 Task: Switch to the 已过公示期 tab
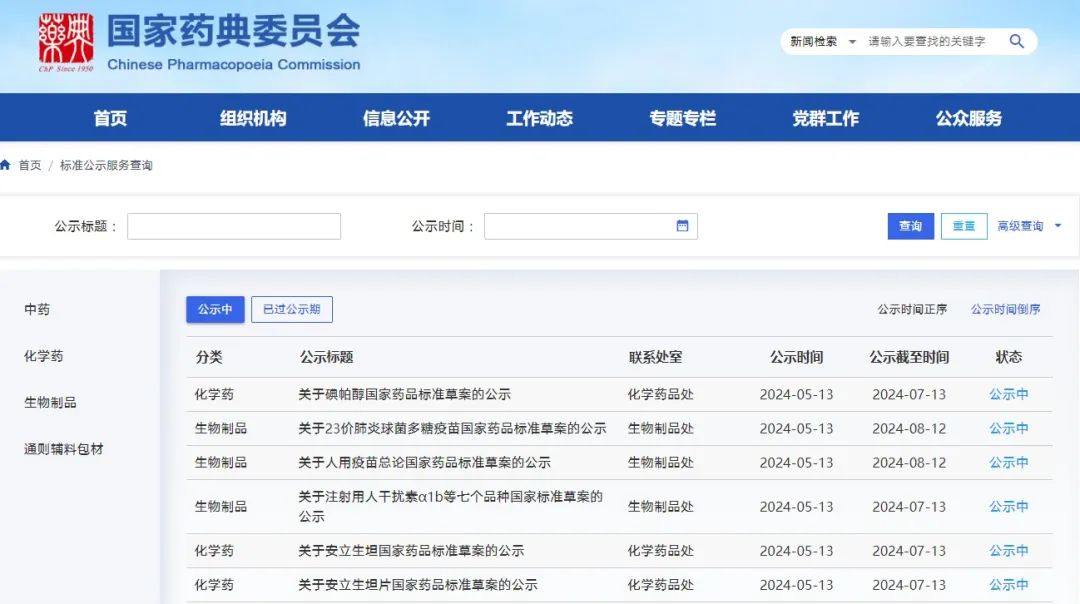291,310
